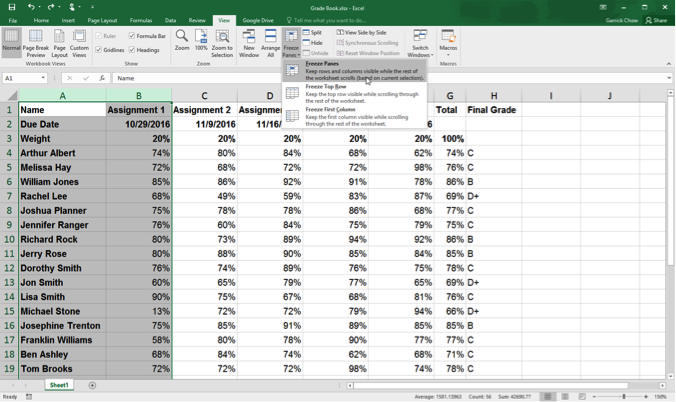Select the Sheet1 worksheet tab
The width and height of the screenshot is (676, 402).
click(59, 385)
